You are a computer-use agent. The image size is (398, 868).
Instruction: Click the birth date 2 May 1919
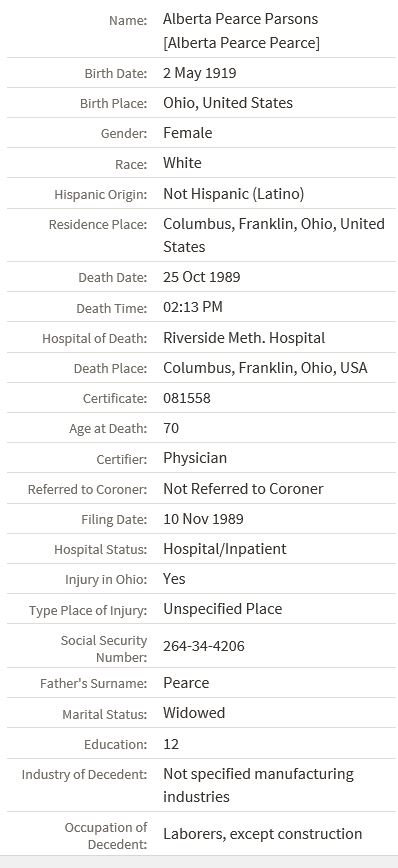coord(199,73)
